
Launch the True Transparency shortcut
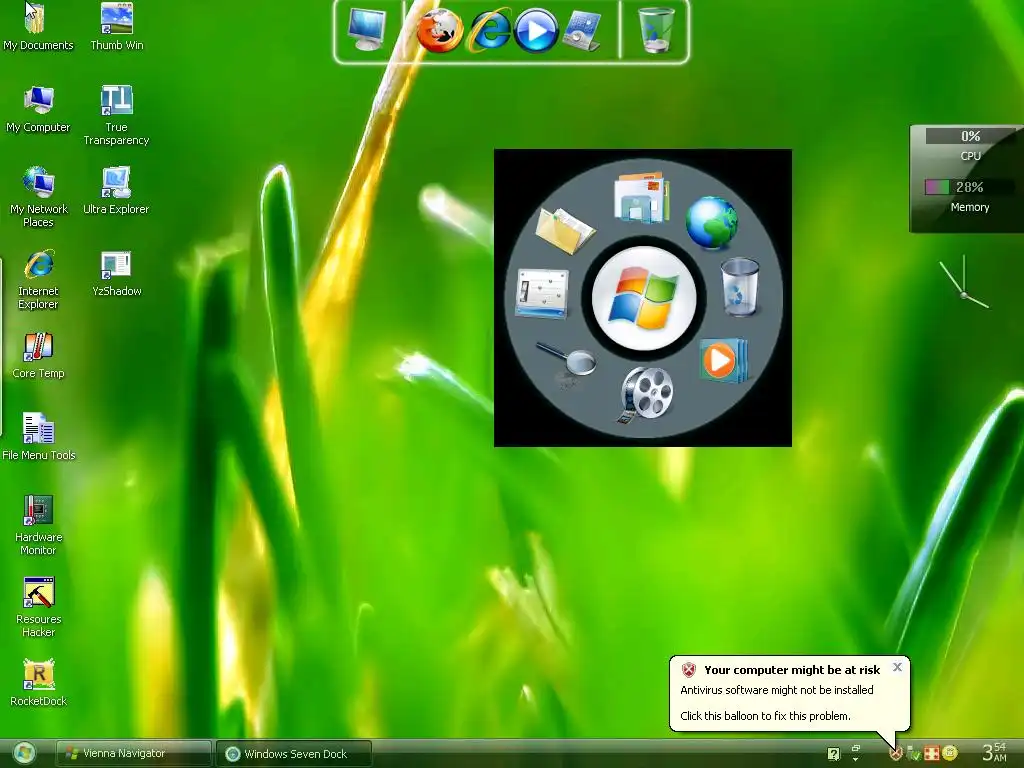click(116, 116)
